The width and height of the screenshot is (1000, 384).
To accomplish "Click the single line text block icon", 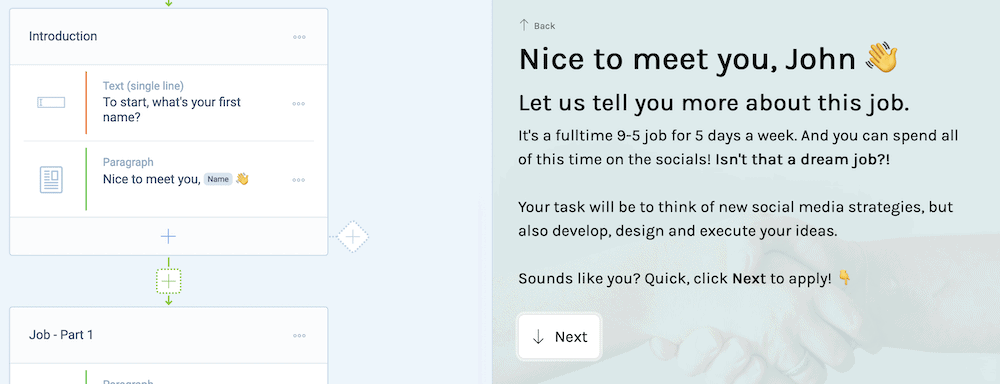I will (51, 102).
